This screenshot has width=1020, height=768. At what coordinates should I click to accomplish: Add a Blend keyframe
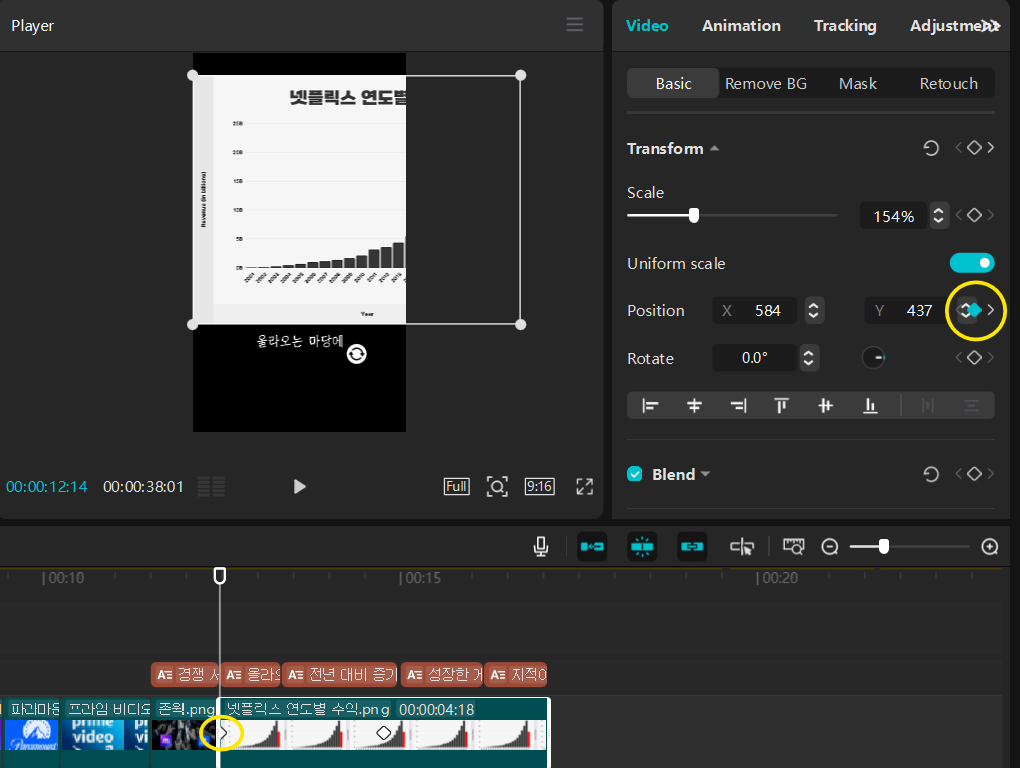974,473
